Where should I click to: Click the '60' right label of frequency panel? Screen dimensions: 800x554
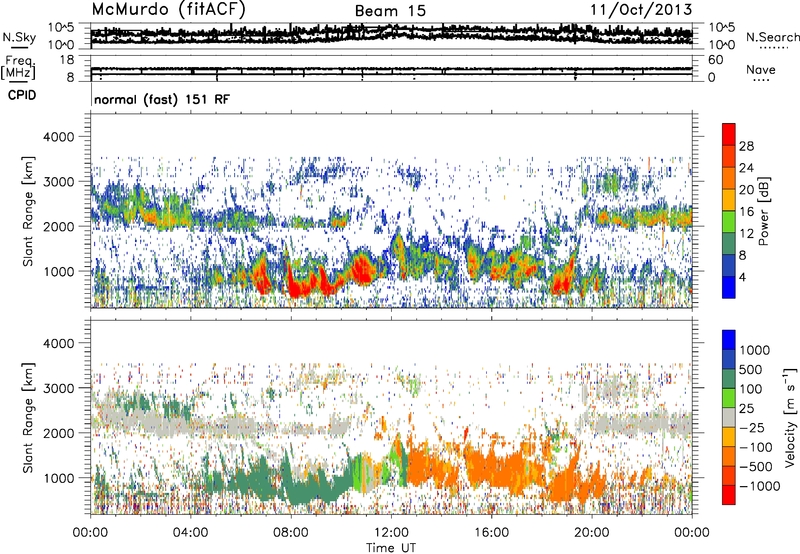(x=715, y=60)
